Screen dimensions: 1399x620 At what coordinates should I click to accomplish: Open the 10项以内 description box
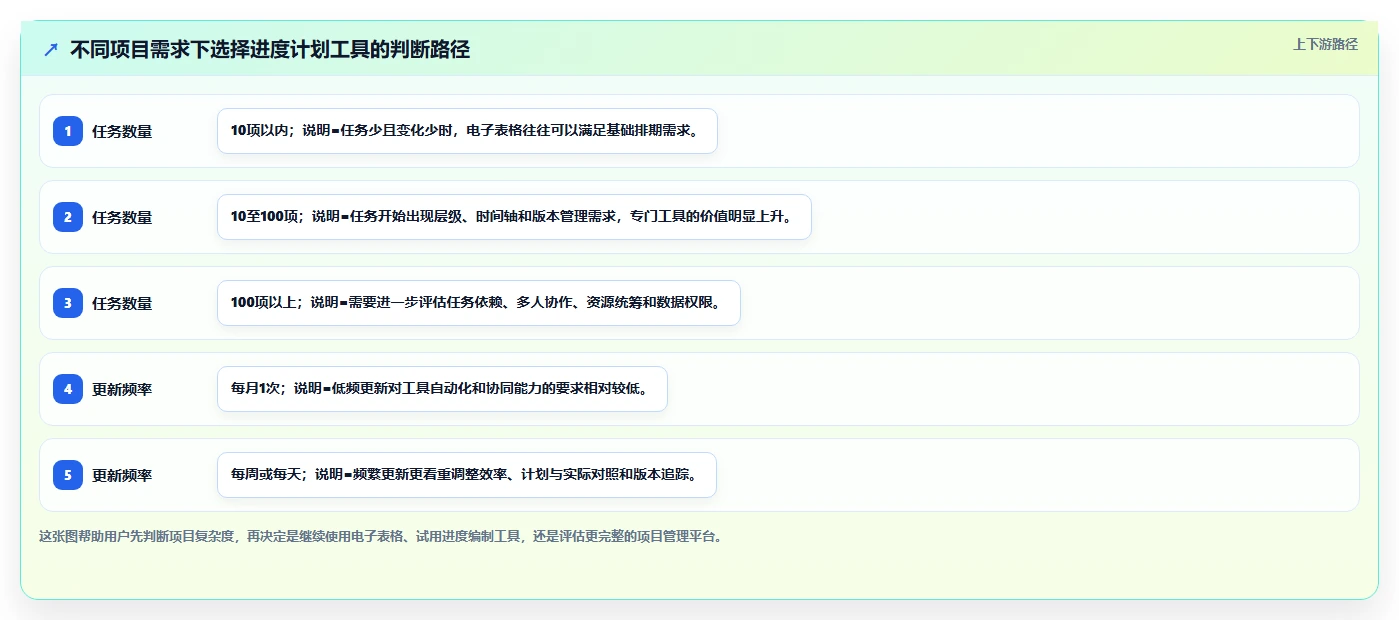click(x=467, y=131)
